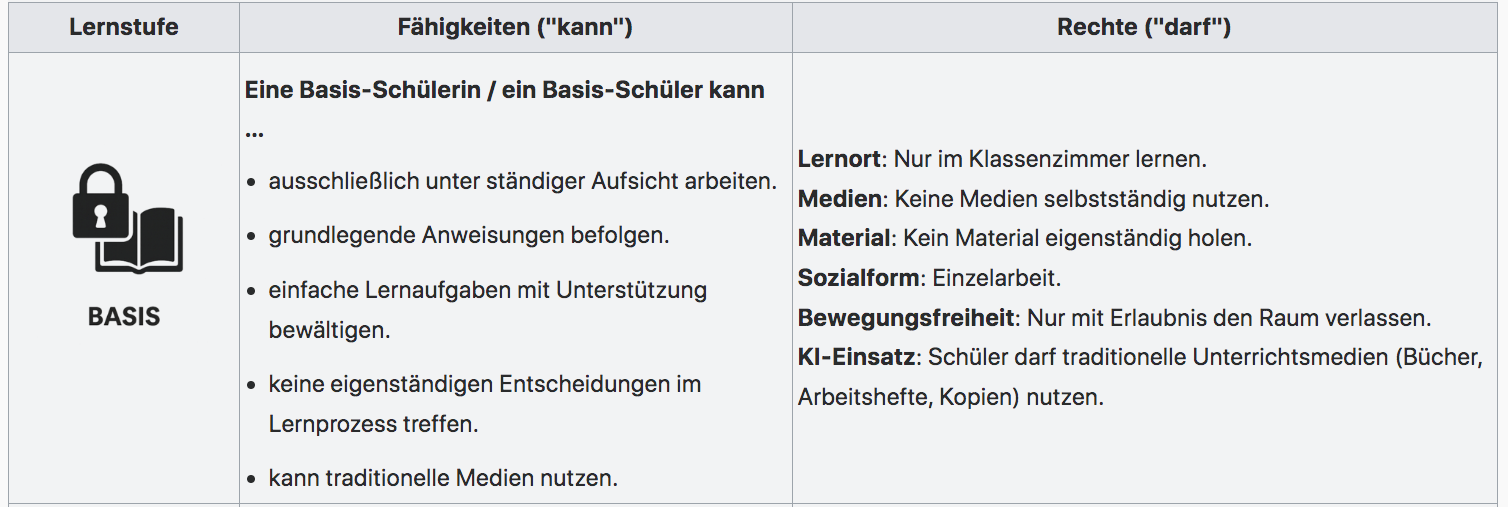Screen dimensions: 1508x507
Task: Select the bold "Material" label
Action: 844,239
